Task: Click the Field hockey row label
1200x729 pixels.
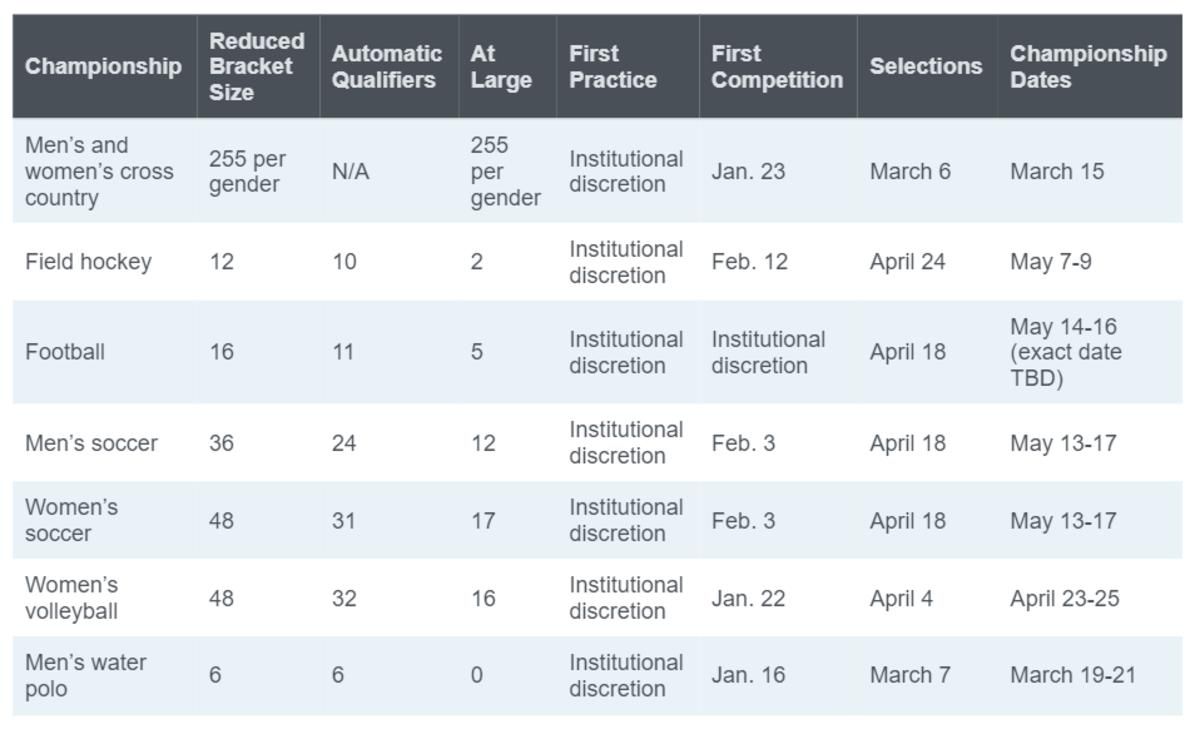Action: tap(88, 262)
